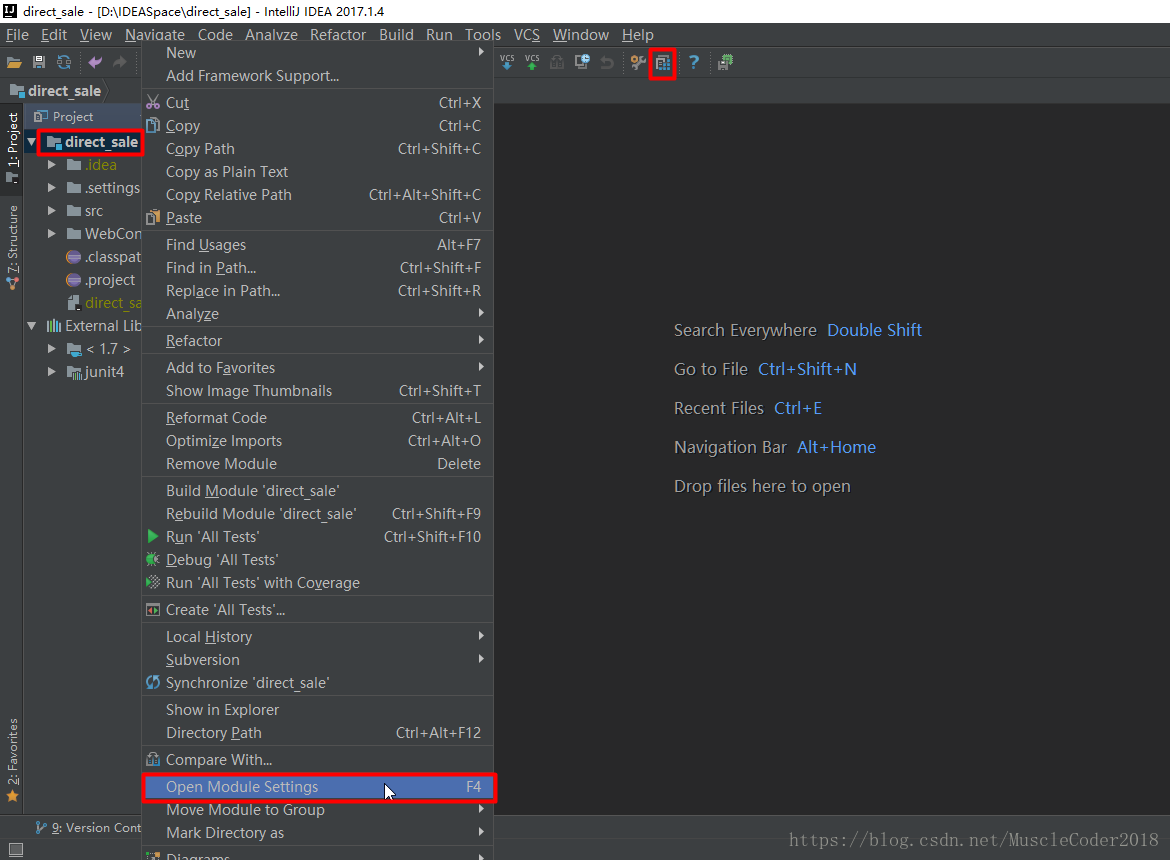
Task: Click the Save All toolbar icon
Action: click(x=39, y=63)
